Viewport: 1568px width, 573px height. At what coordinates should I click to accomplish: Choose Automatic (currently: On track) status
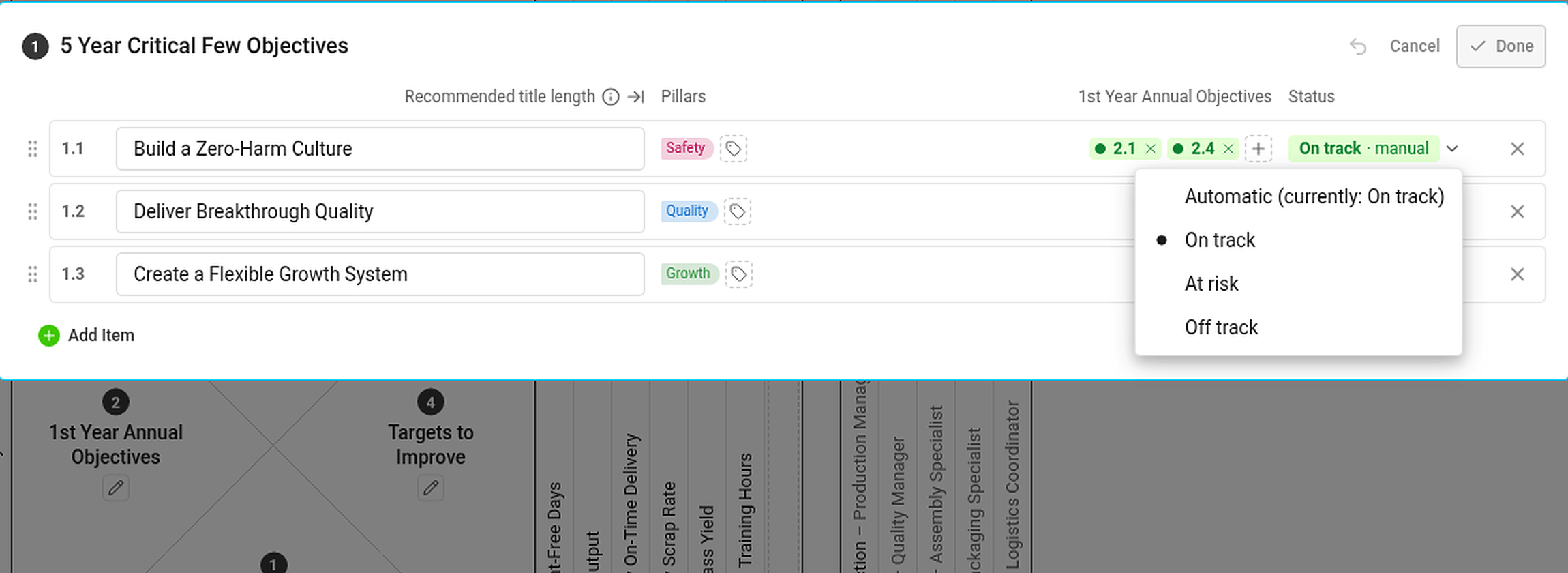[1299, 196]
